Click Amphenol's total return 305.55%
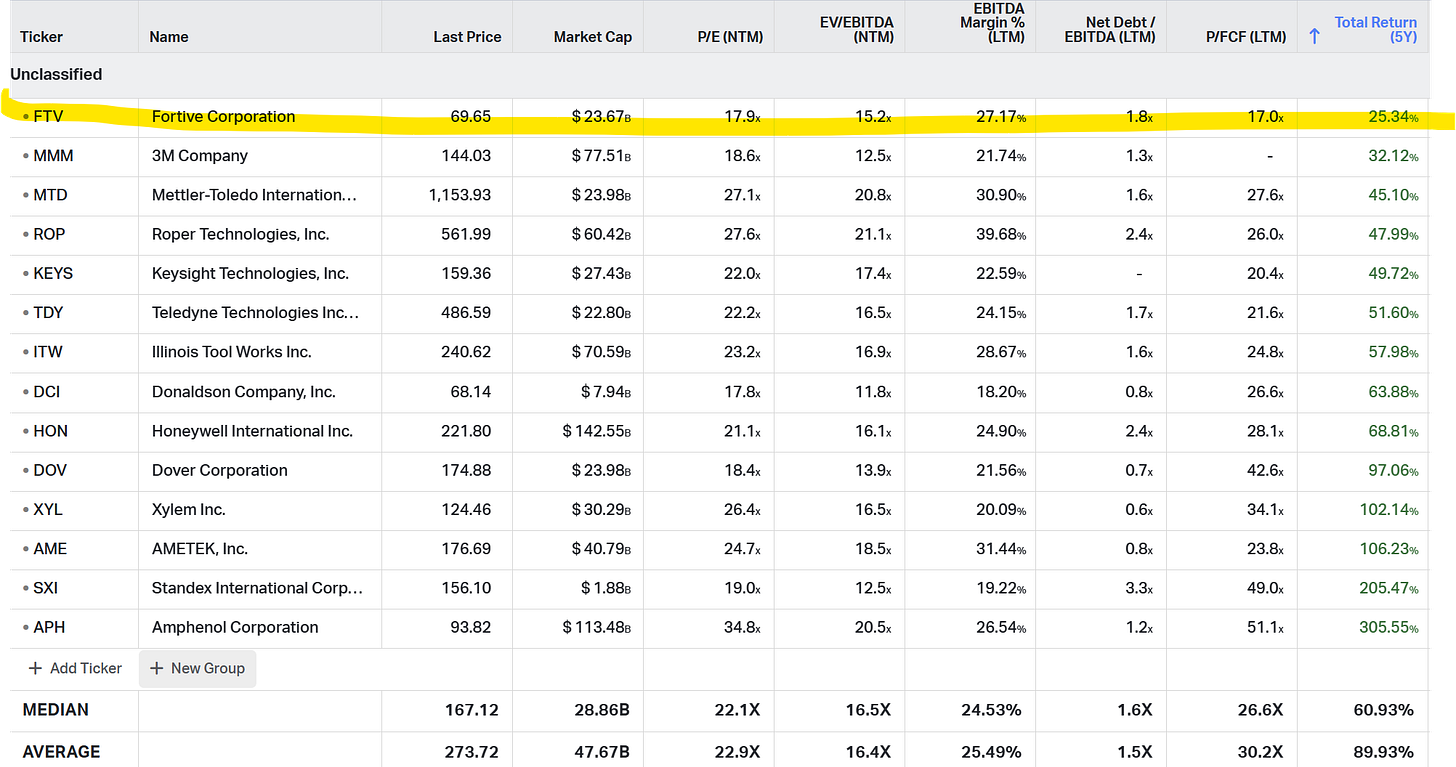This screenshot has height=767, width=1456. click(1389, 627)
